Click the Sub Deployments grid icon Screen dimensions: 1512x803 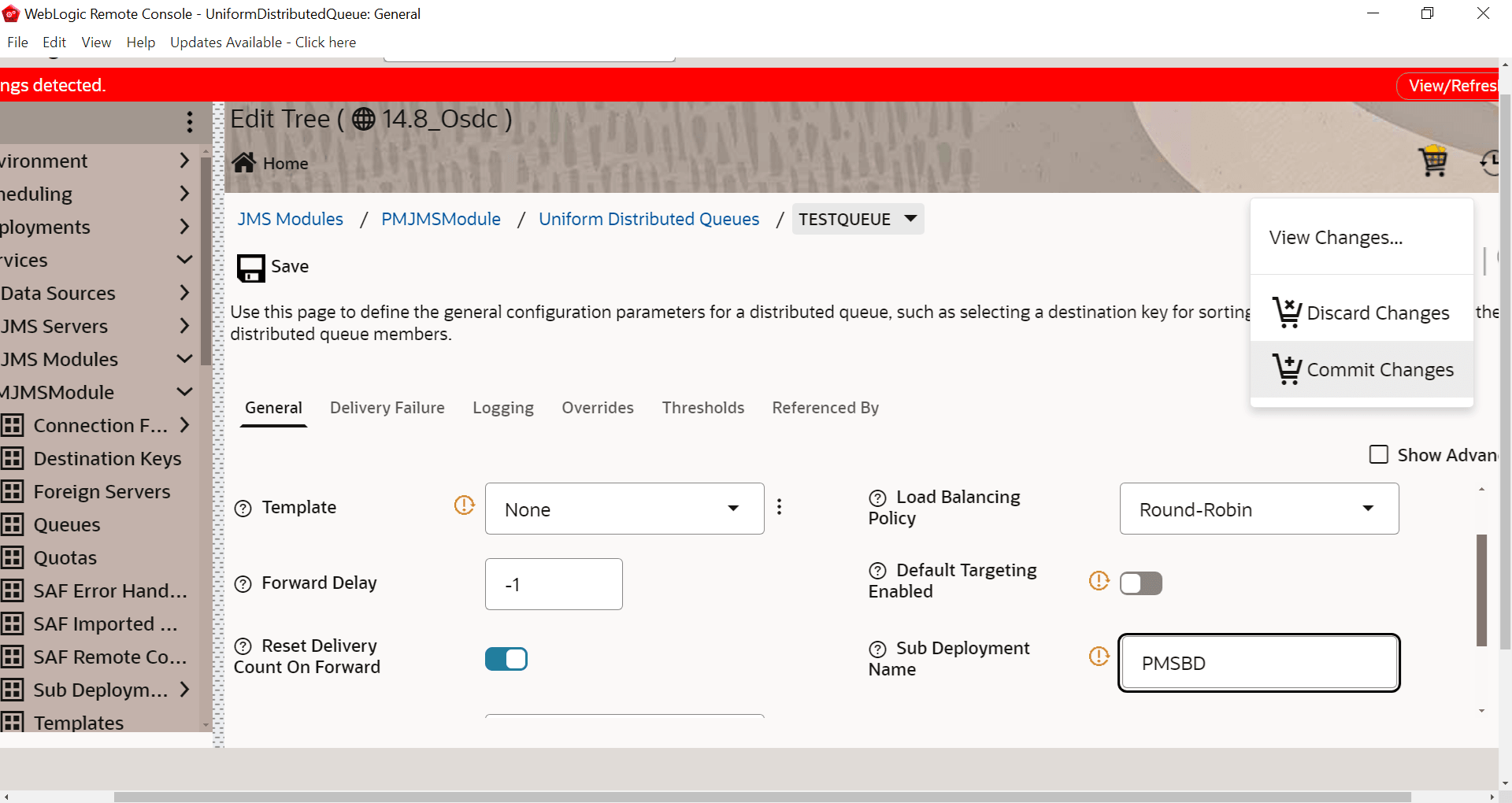13,690
